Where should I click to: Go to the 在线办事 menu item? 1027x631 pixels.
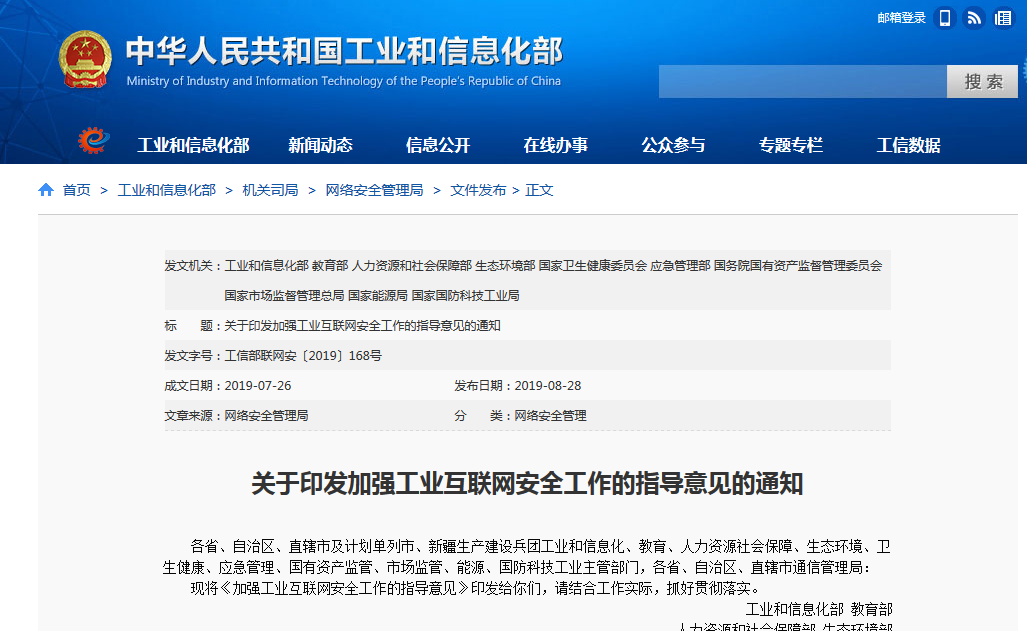click(x=555, y=145)
